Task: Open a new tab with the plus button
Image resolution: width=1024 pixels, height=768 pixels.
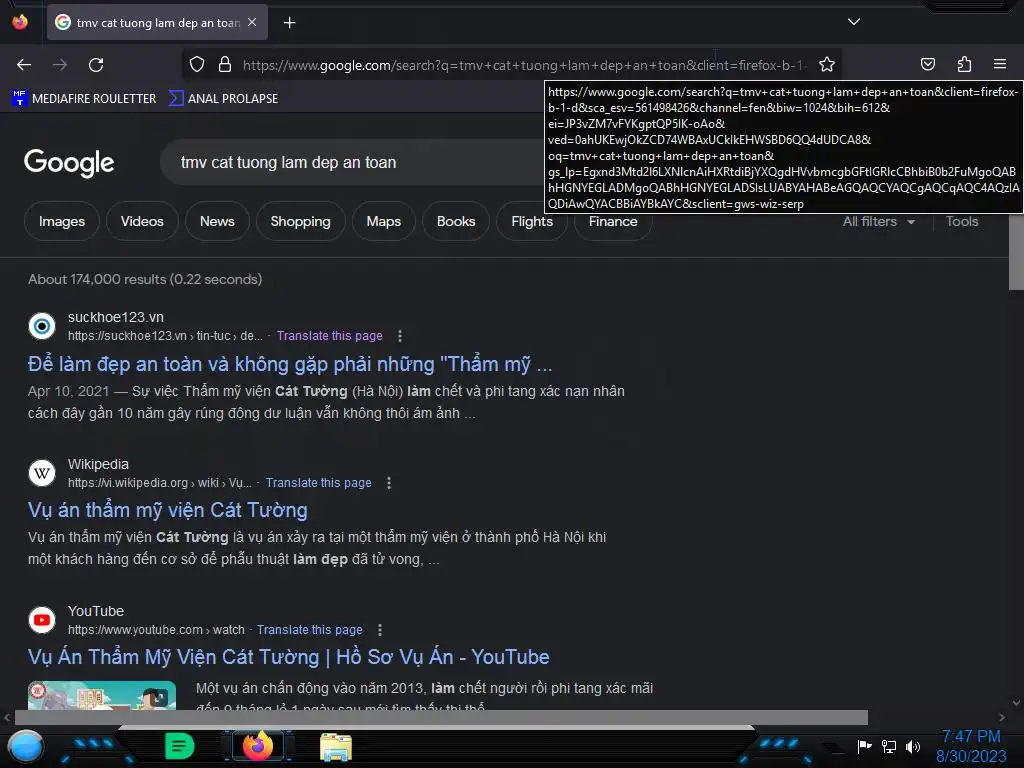Action: coord(289,23)
